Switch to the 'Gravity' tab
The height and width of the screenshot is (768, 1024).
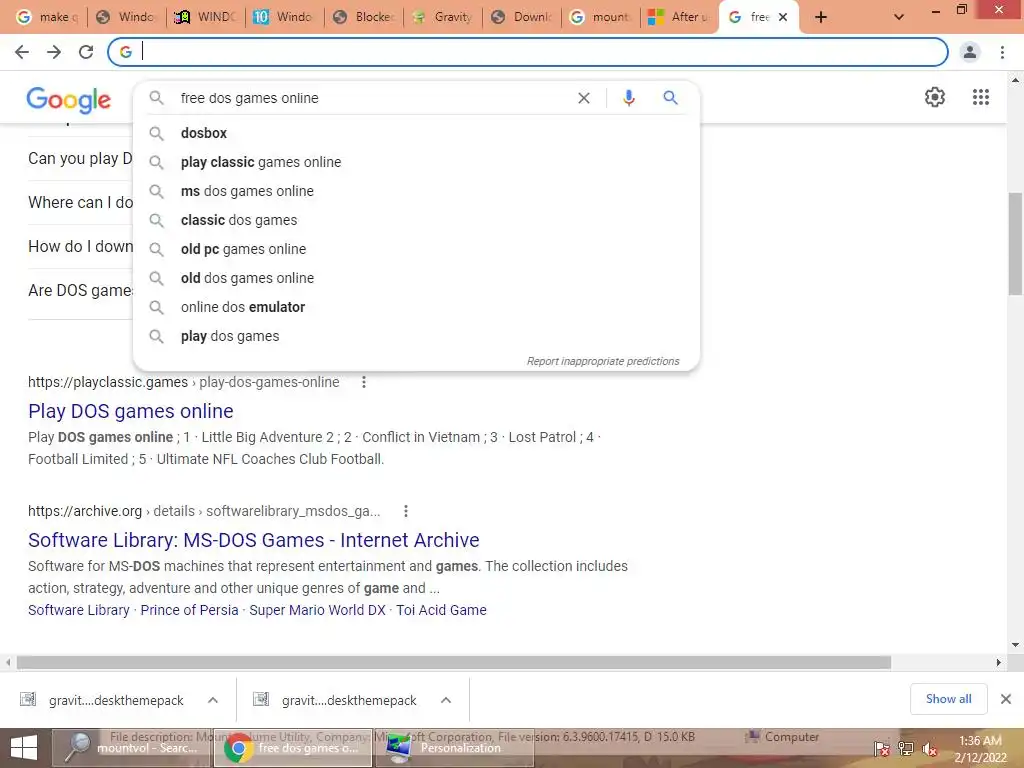point(443,17)
